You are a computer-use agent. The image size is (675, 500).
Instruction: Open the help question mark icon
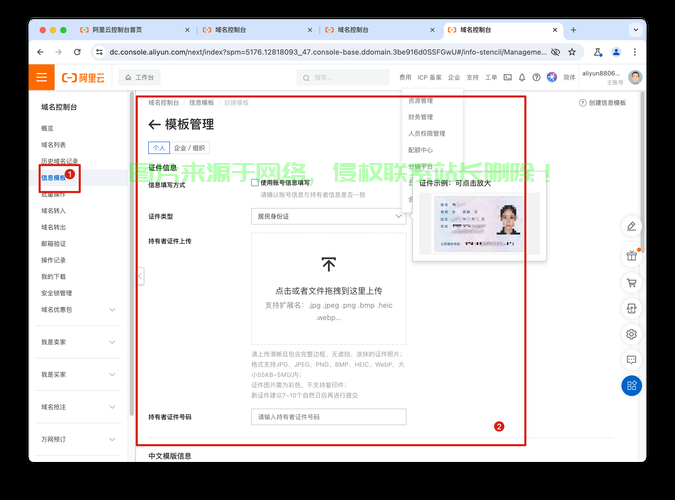tap(536, 78)
